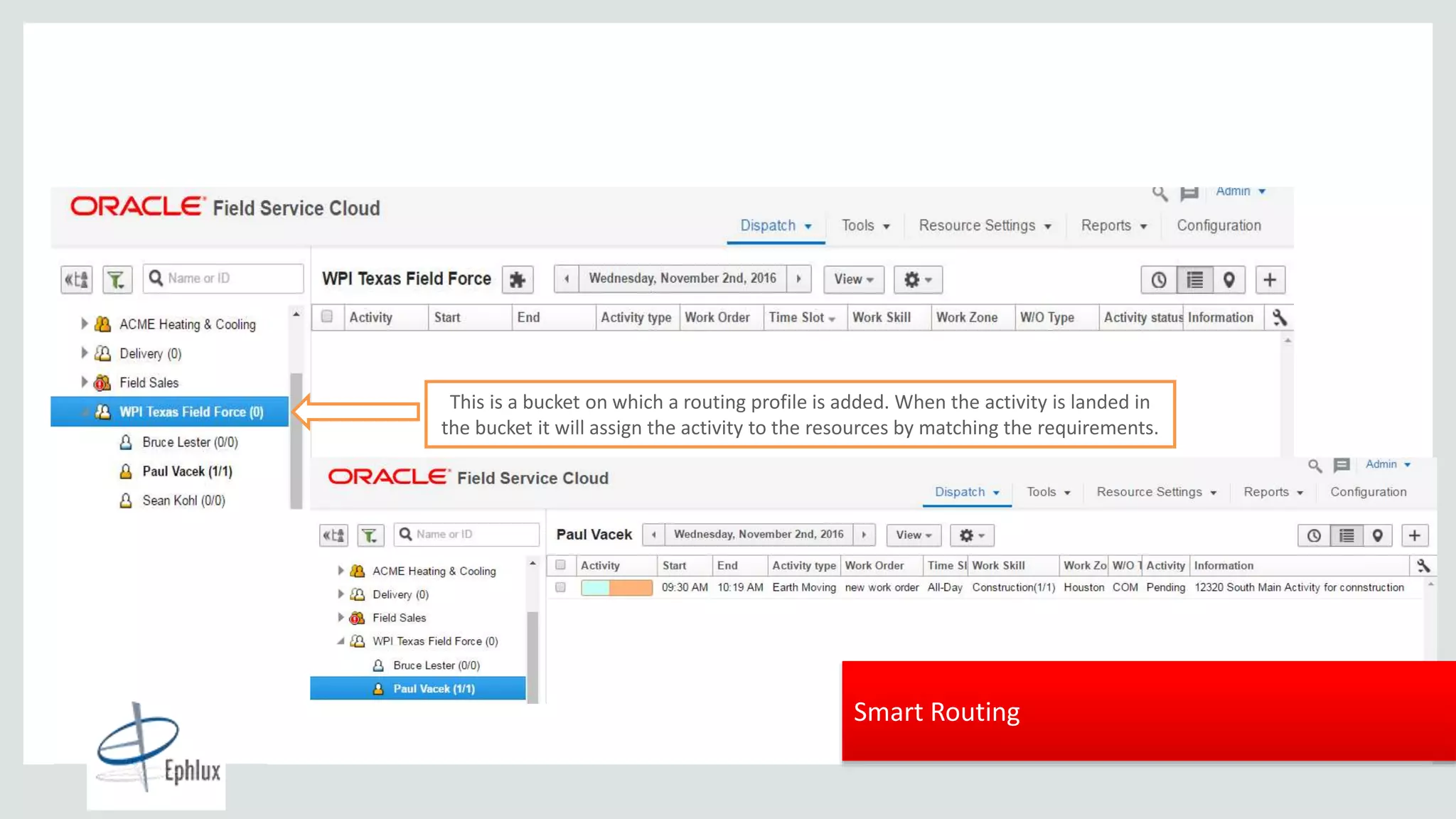
Task: Select Paul Vacek (1/1) in lower tree
Action: tap(418, 689)
